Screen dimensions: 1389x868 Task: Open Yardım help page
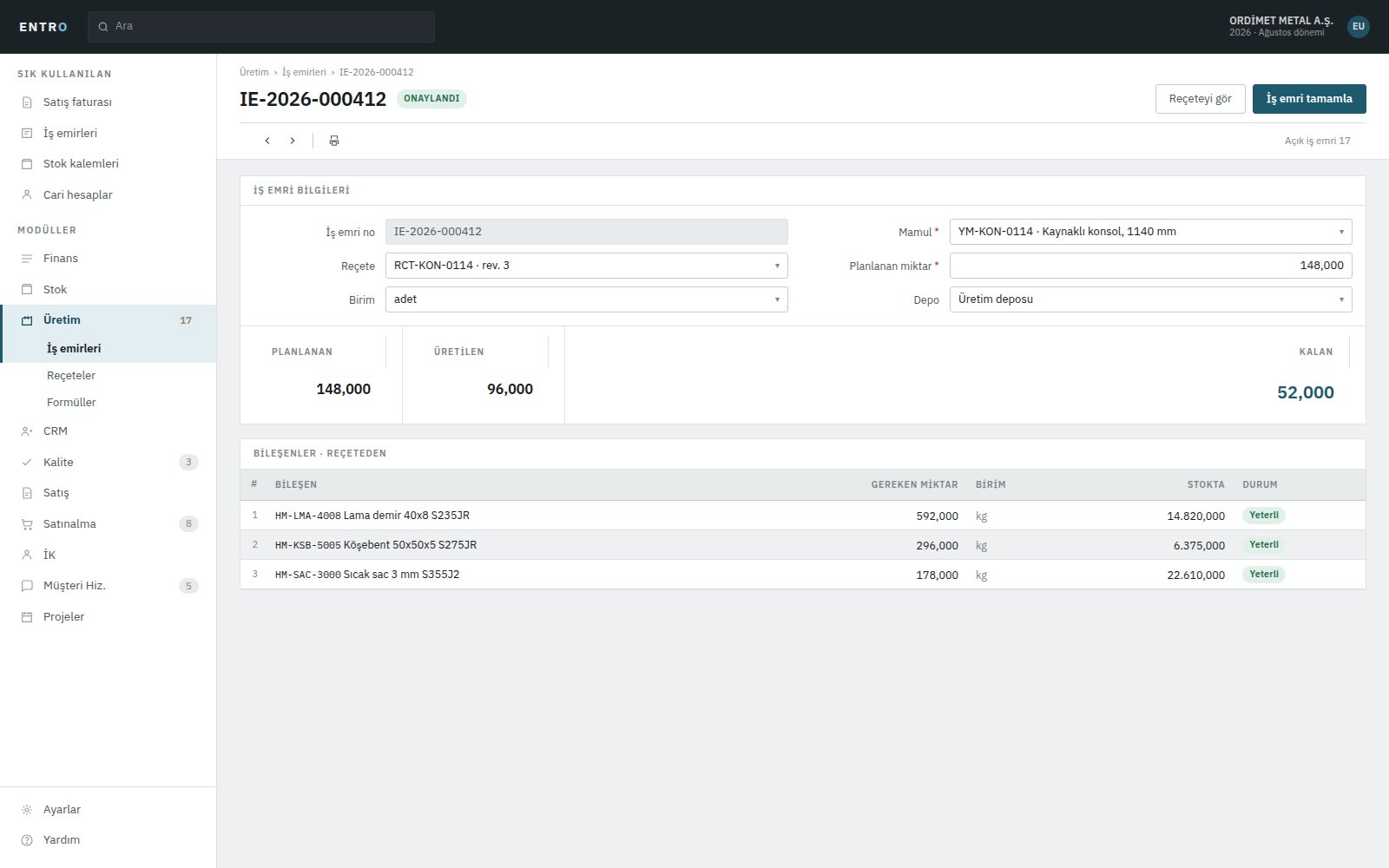[109, 840]
